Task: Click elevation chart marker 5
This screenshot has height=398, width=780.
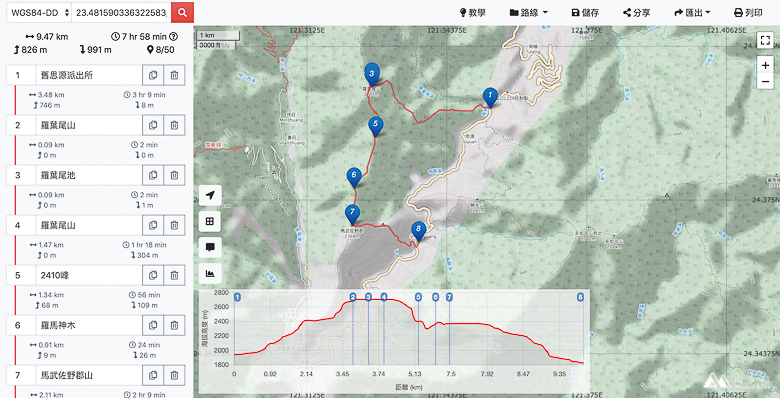Action: [x=418, y=298]
